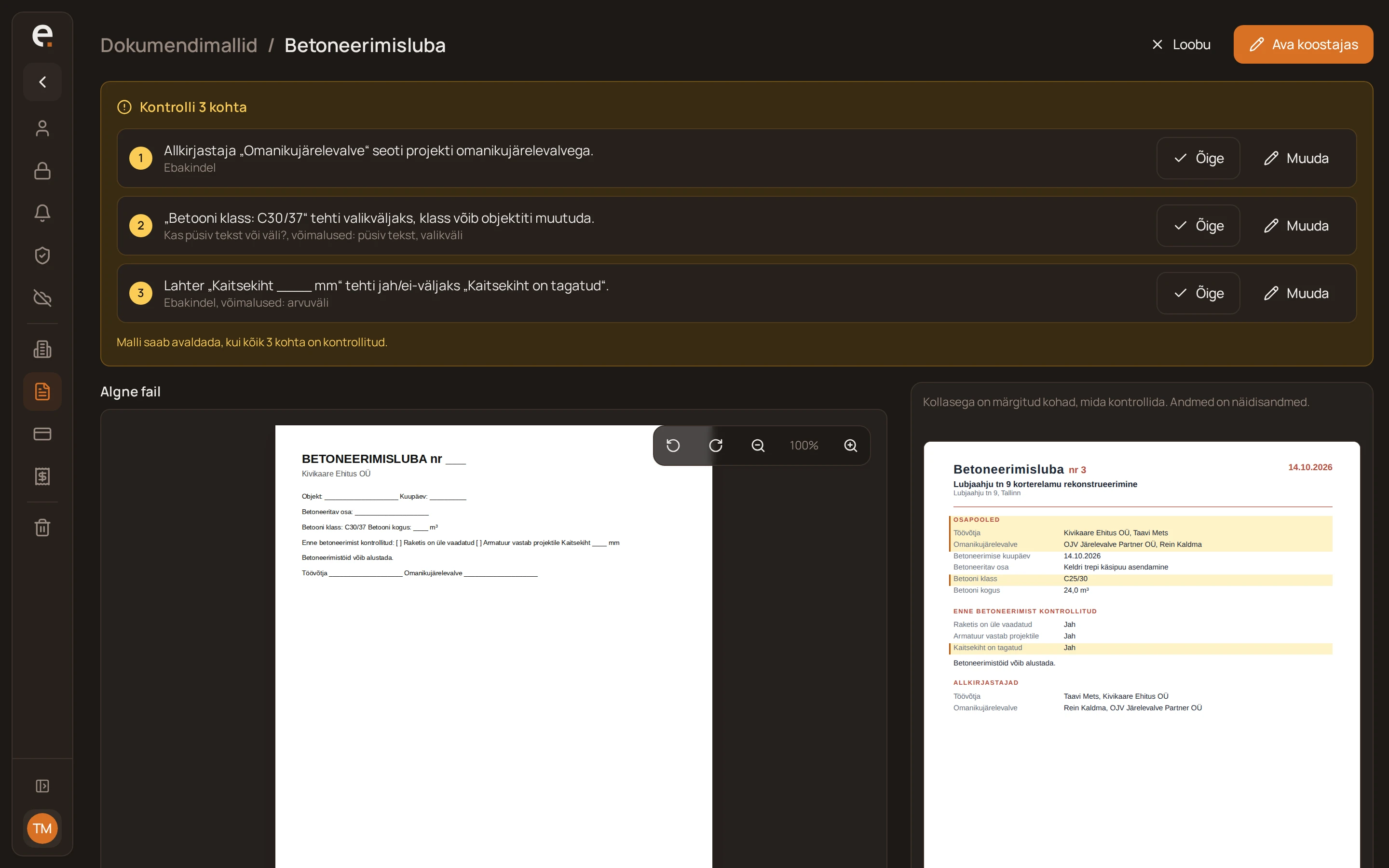This screenshot has width=1389, height=868.
Task: Open the document templates sidebar icon
Action: (x=42, y=392)
